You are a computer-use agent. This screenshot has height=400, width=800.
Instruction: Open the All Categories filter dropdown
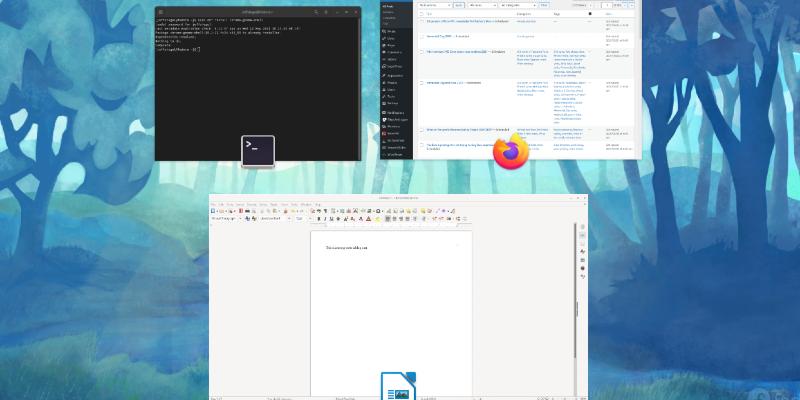point(518,5)
